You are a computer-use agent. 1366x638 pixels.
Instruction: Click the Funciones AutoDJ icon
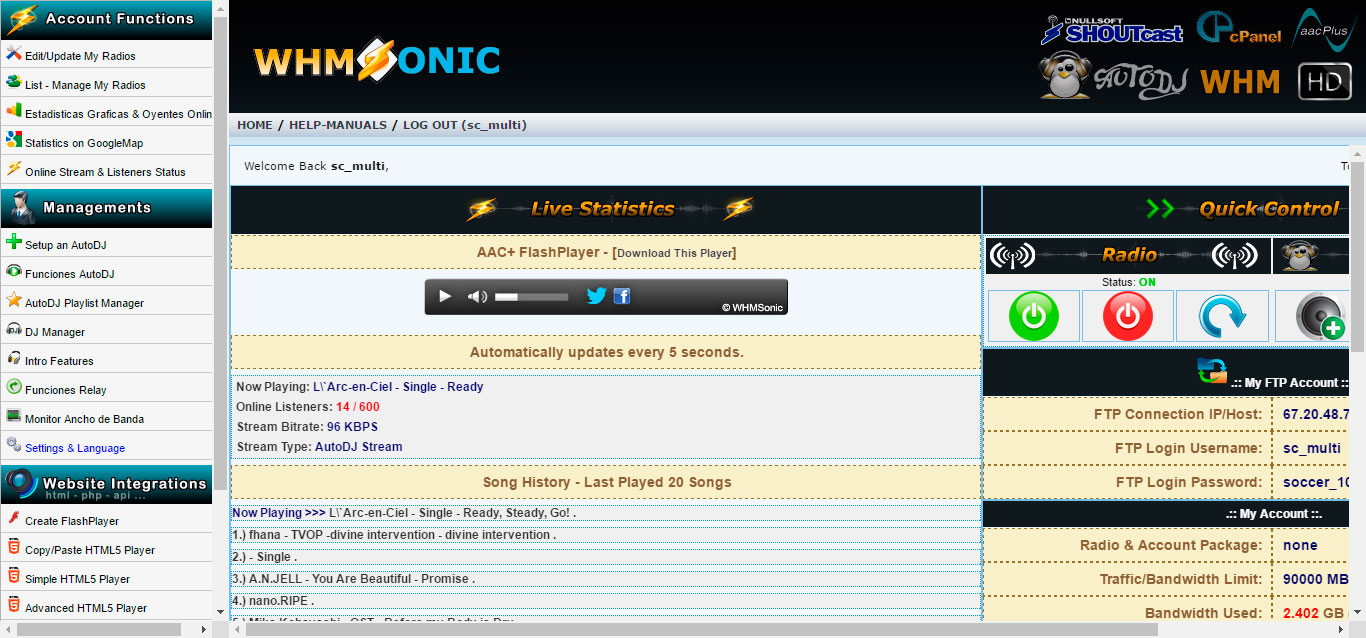pyautogui.click(x=14, y=272)
